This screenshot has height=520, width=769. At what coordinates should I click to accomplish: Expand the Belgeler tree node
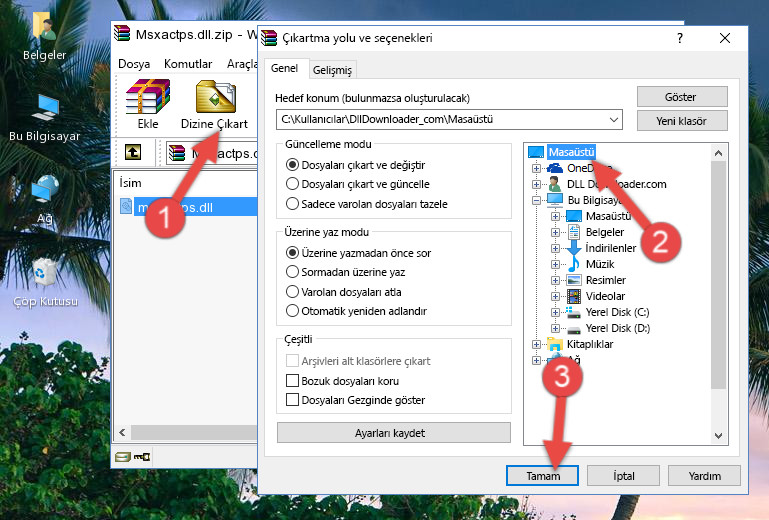555,232
